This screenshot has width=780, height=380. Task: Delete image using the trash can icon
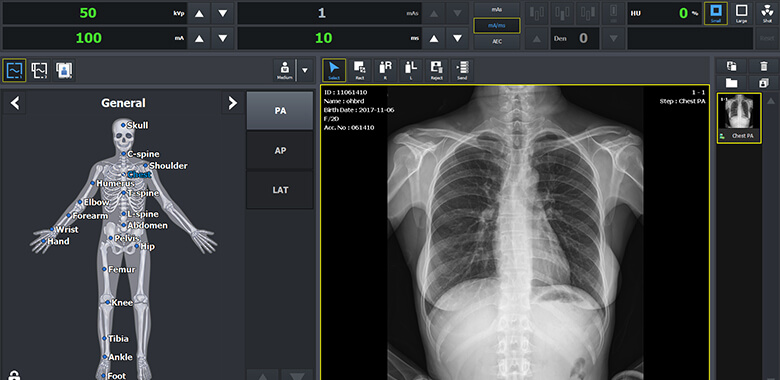point(764,66)
